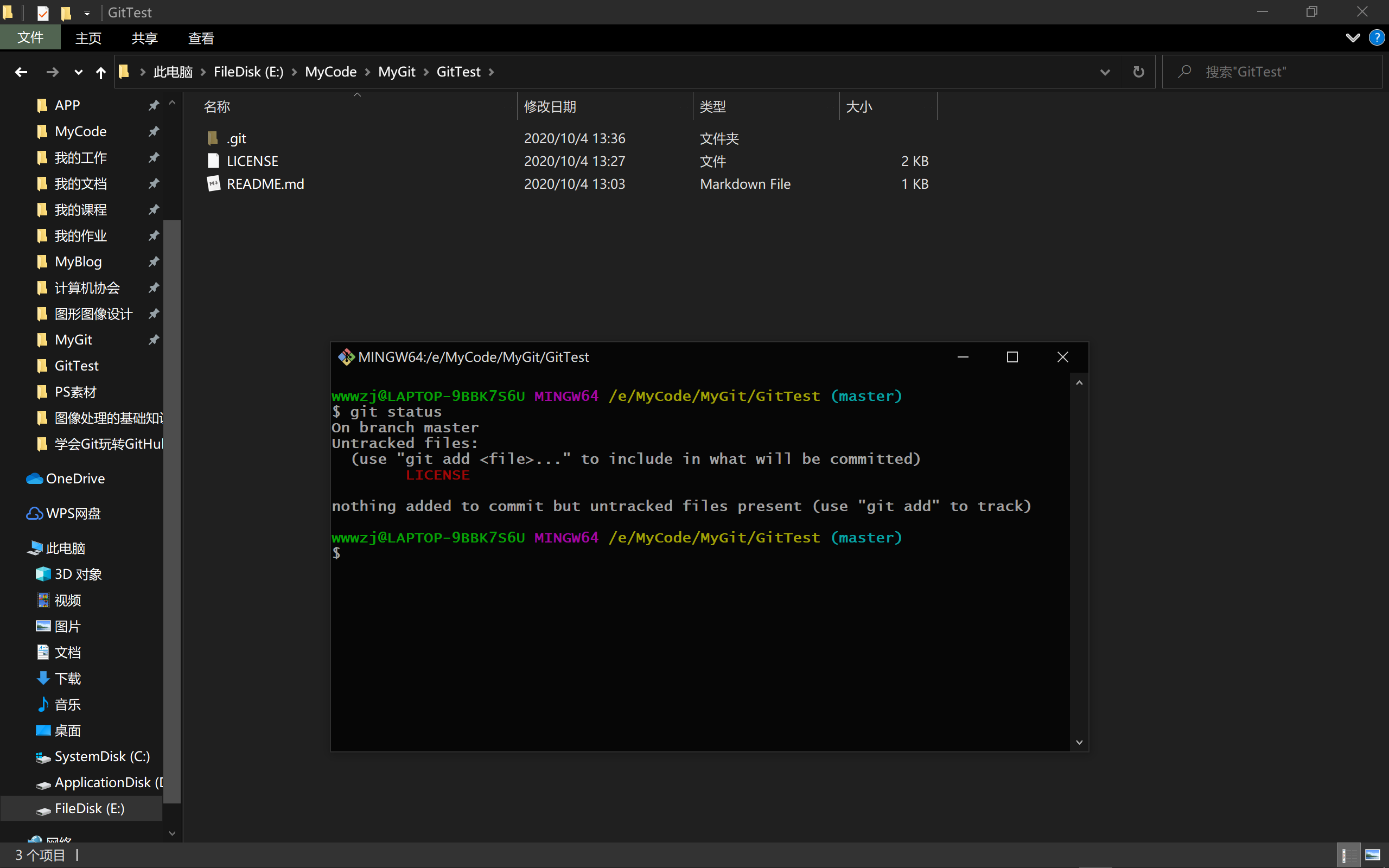Open 计算机协会 in quick access

(x=87, y=288)
